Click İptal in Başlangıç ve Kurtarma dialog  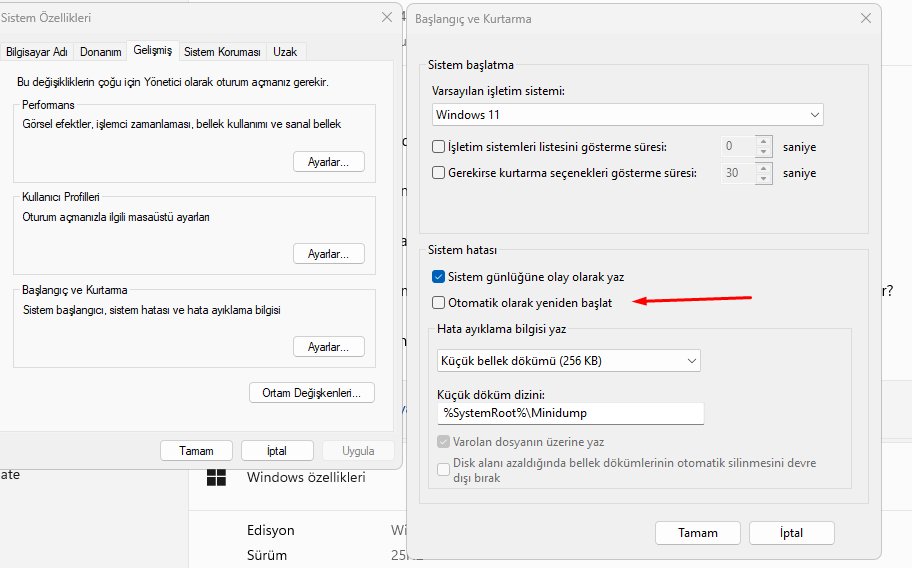point(792,533)
